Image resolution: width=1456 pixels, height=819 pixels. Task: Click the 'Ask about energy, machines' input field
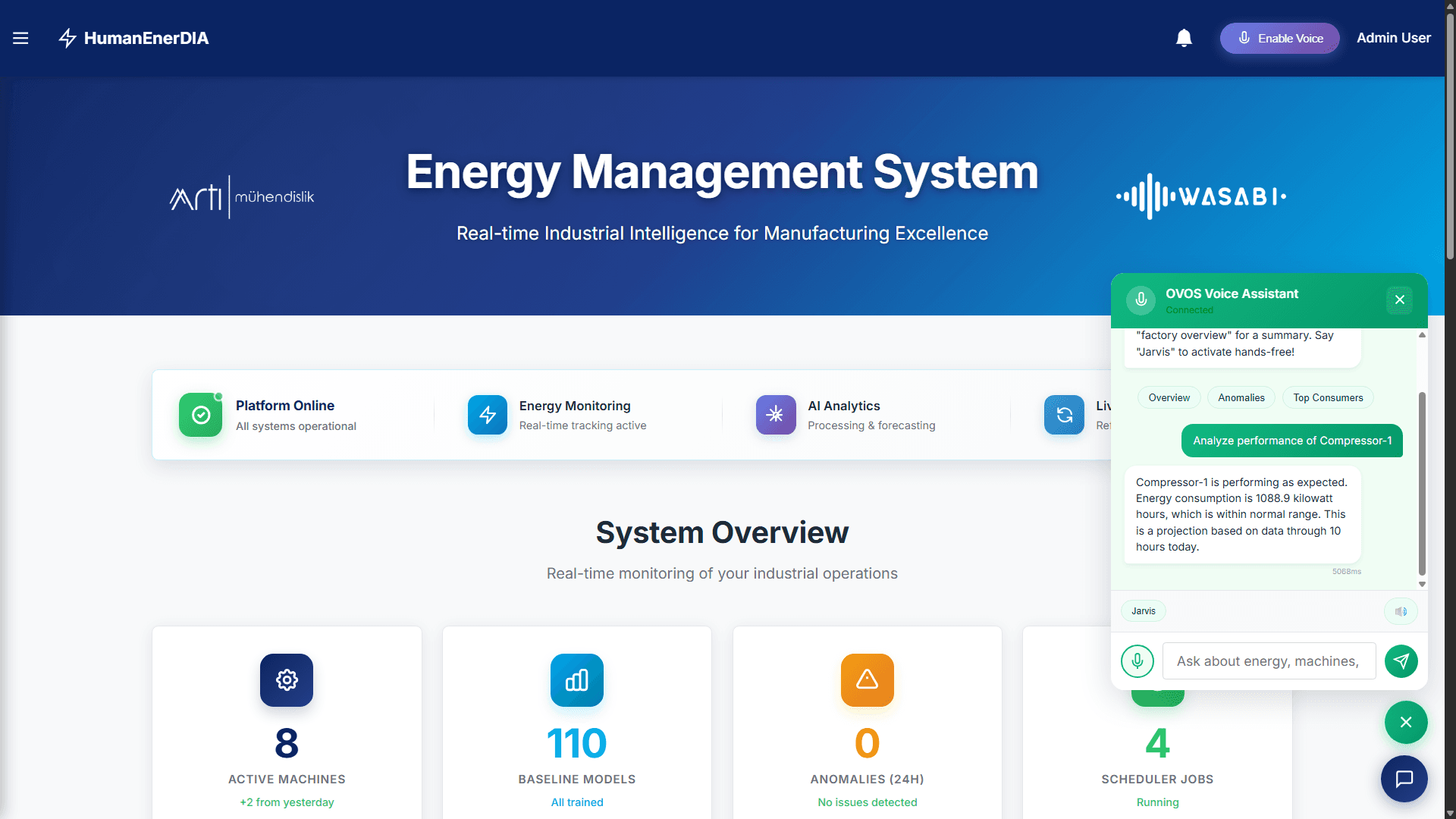coord(1268,661)
